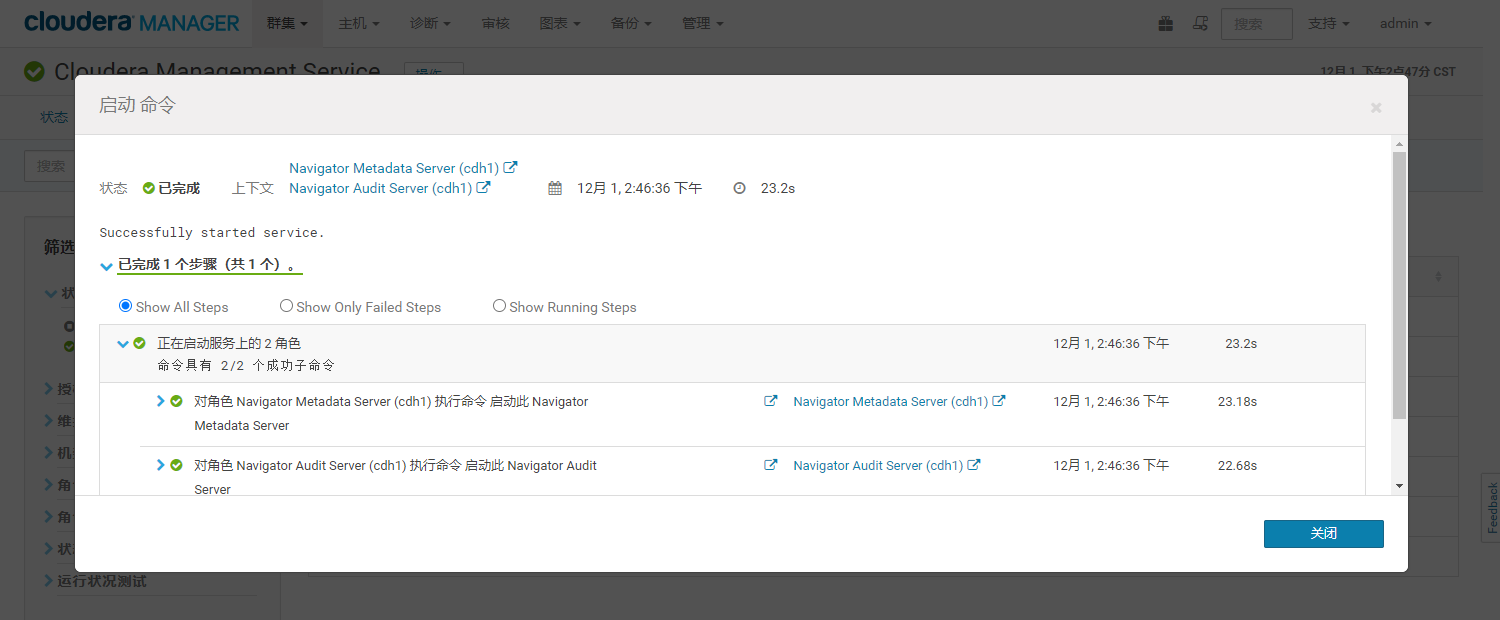Screen dimensions: 1500x620
Task: Click the dialog's vertical scrollbar thumb
Action: 1399,285
